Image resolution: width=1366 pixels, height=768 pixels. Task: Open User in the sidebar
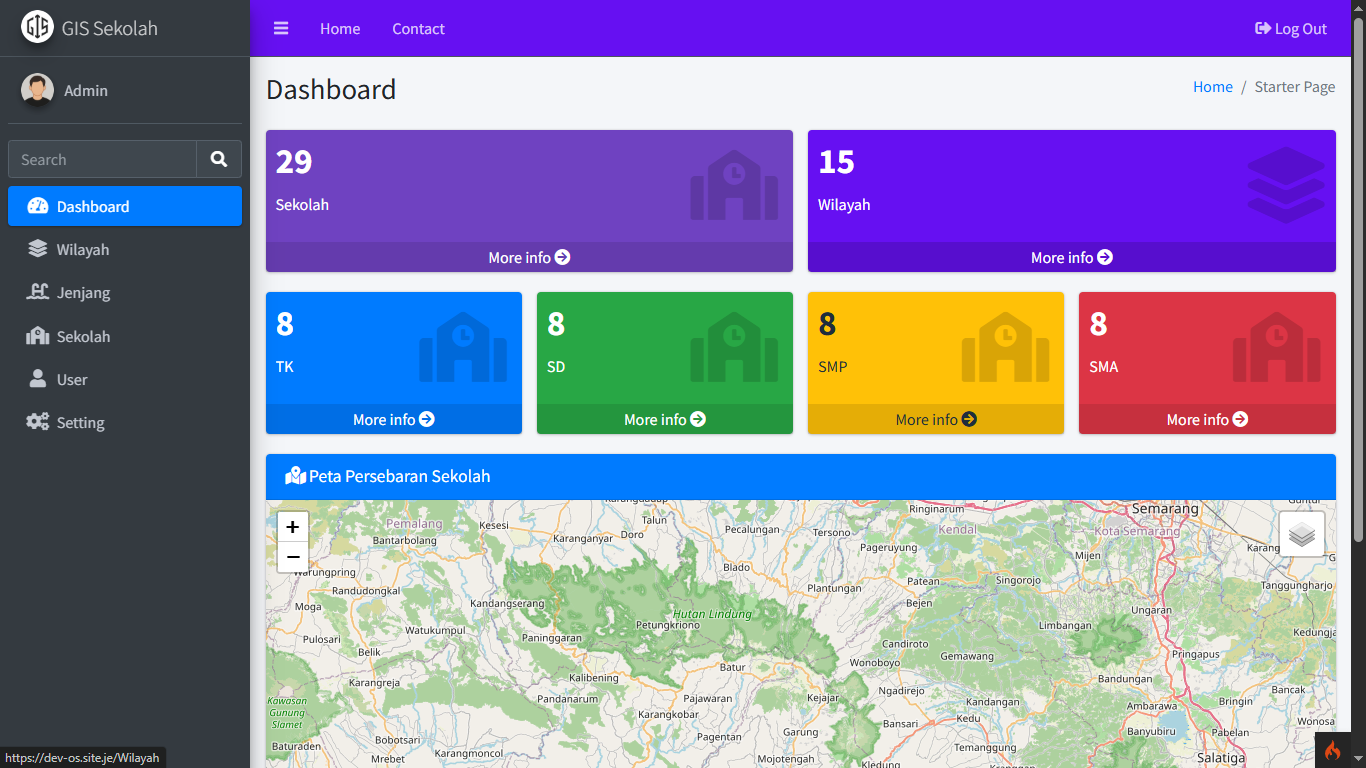(x=125, y=379)
